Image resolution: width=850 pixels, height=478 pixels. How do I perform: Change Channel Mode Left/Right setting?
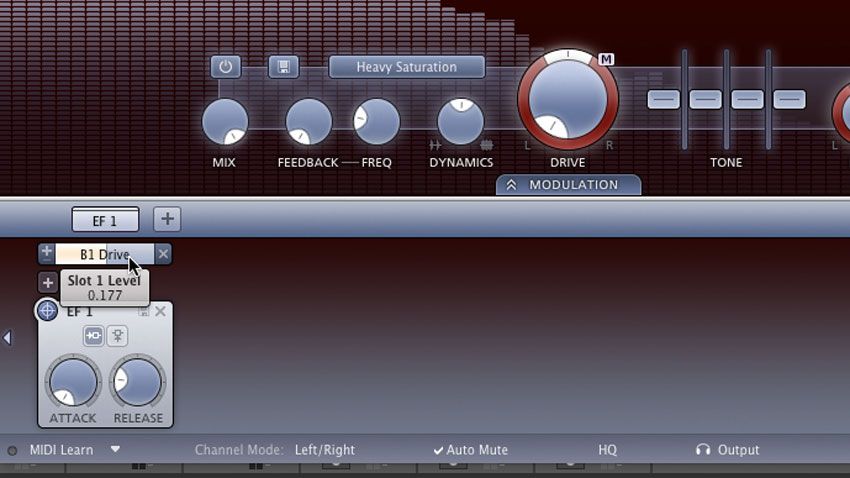click(x=325, y=450)
